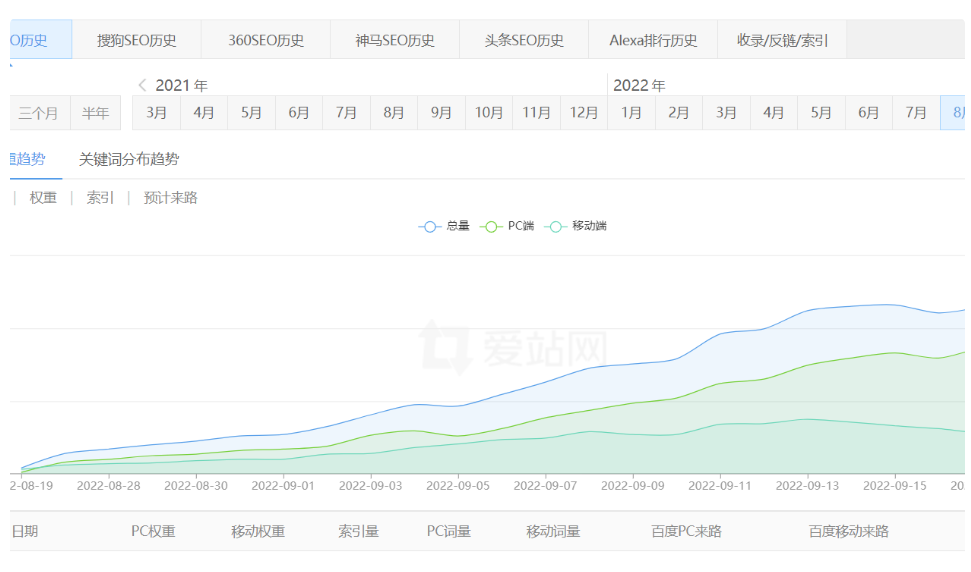Show the 索引 chart view

(100, 198)
